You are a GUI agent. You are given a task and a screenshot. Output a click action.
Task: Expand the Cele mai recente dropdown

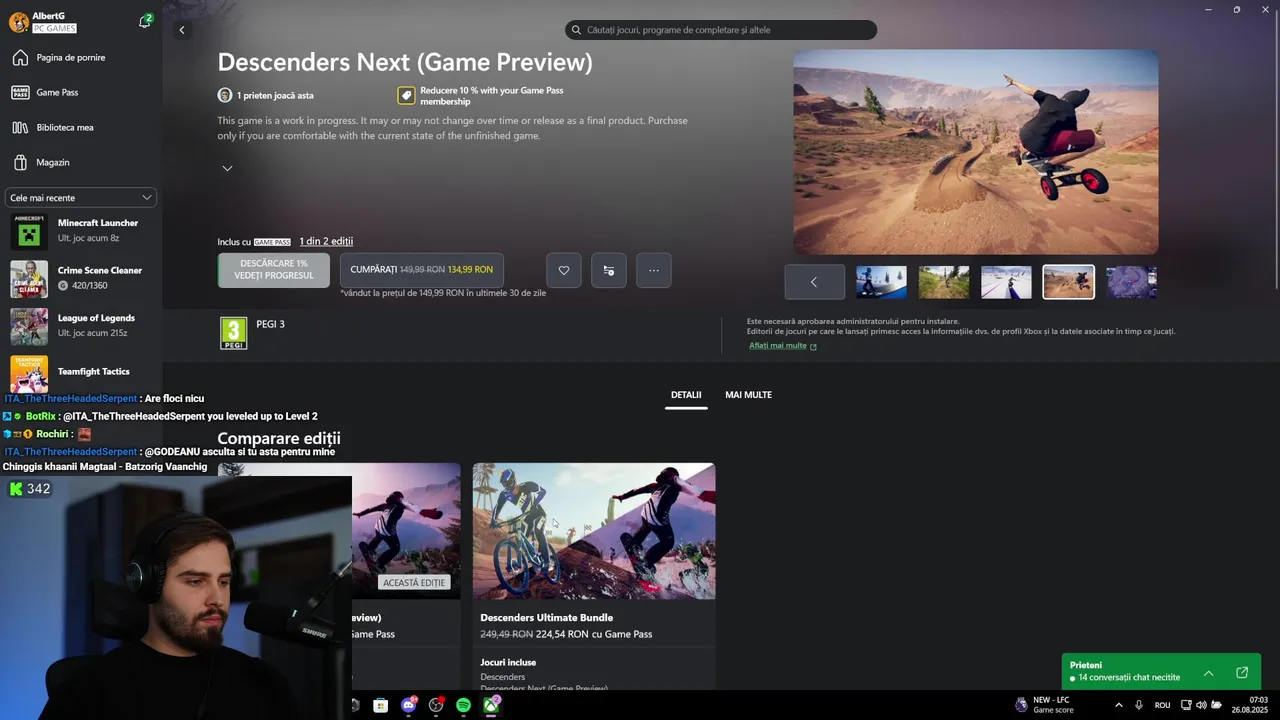tap(81, 198)
